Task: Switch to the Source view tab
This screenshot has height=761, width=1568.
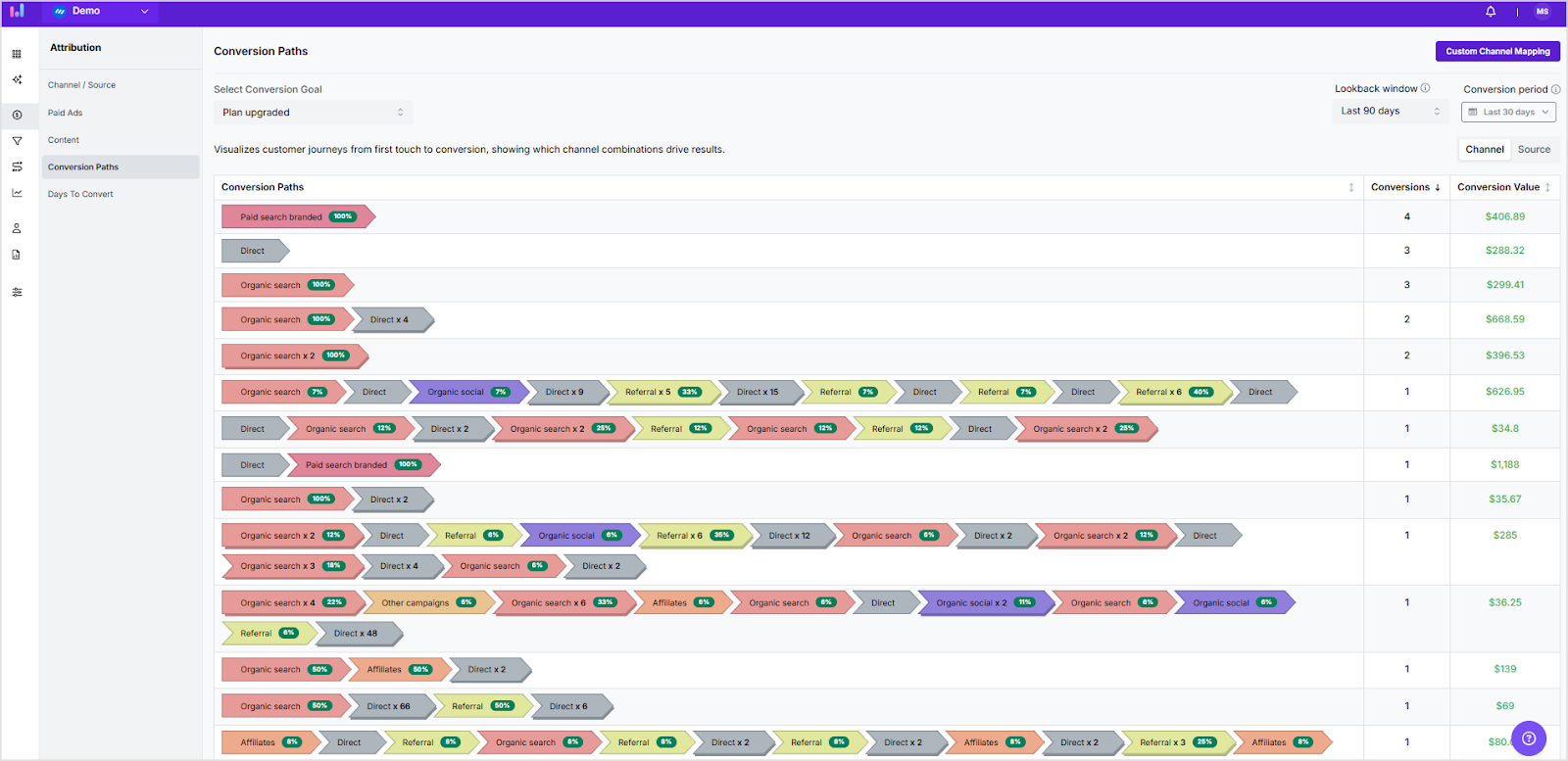Action: (x=1535, y=150)
